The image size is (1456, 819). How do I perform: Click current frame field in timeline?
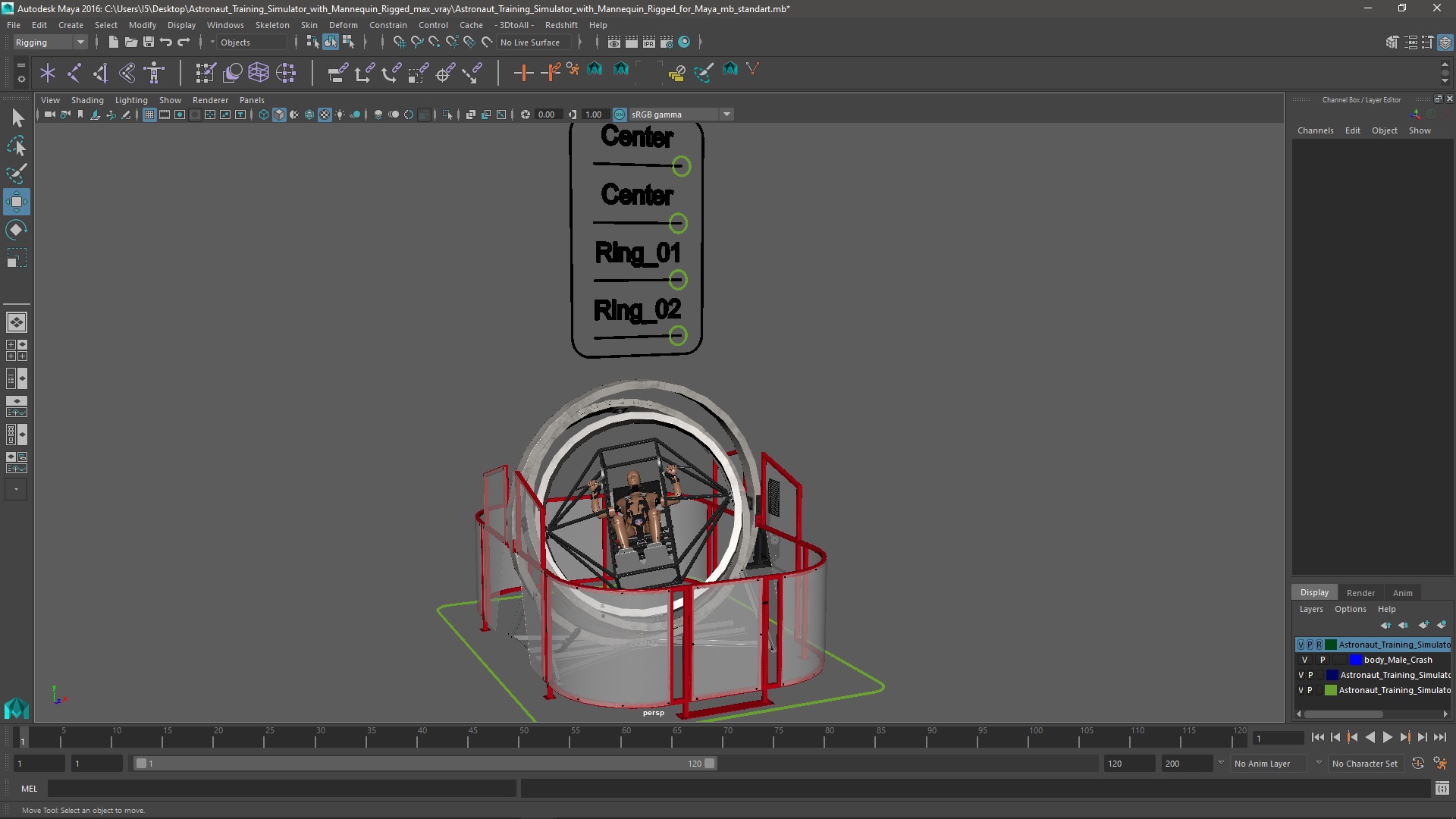pyautogui.click(x=1278, y=738)
